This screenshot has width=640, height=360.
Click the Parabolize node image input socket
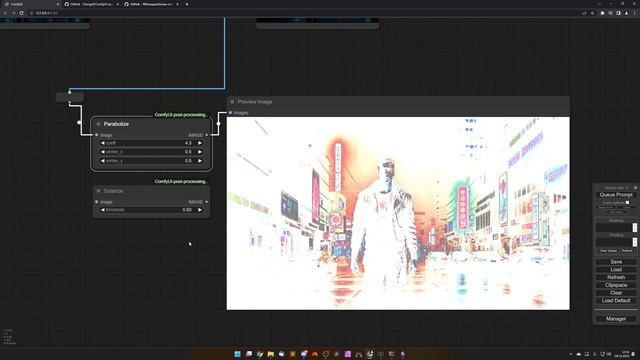click(x=97, y=135)
